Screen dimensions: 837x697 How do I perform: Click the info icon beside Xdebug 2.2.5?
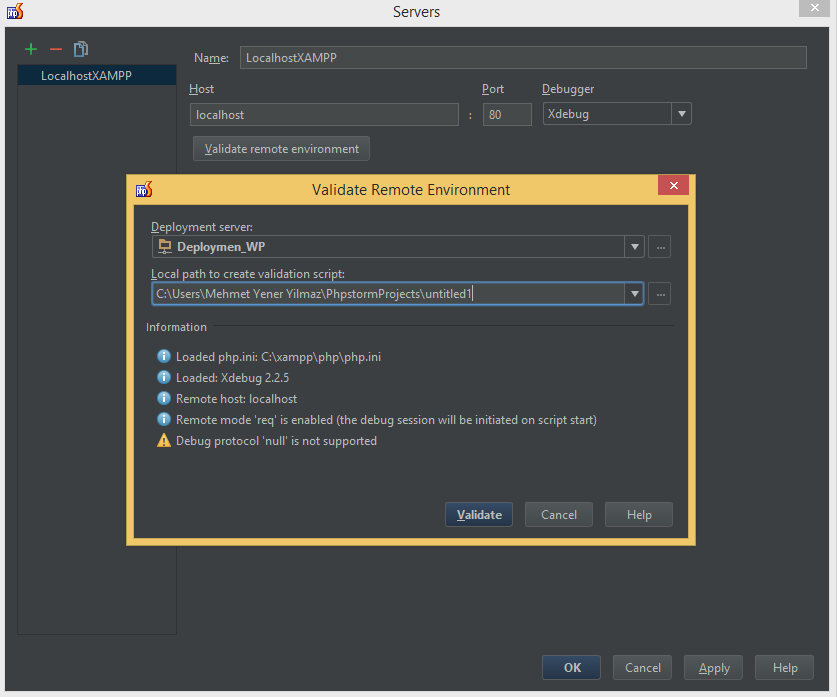pos(164,377)
